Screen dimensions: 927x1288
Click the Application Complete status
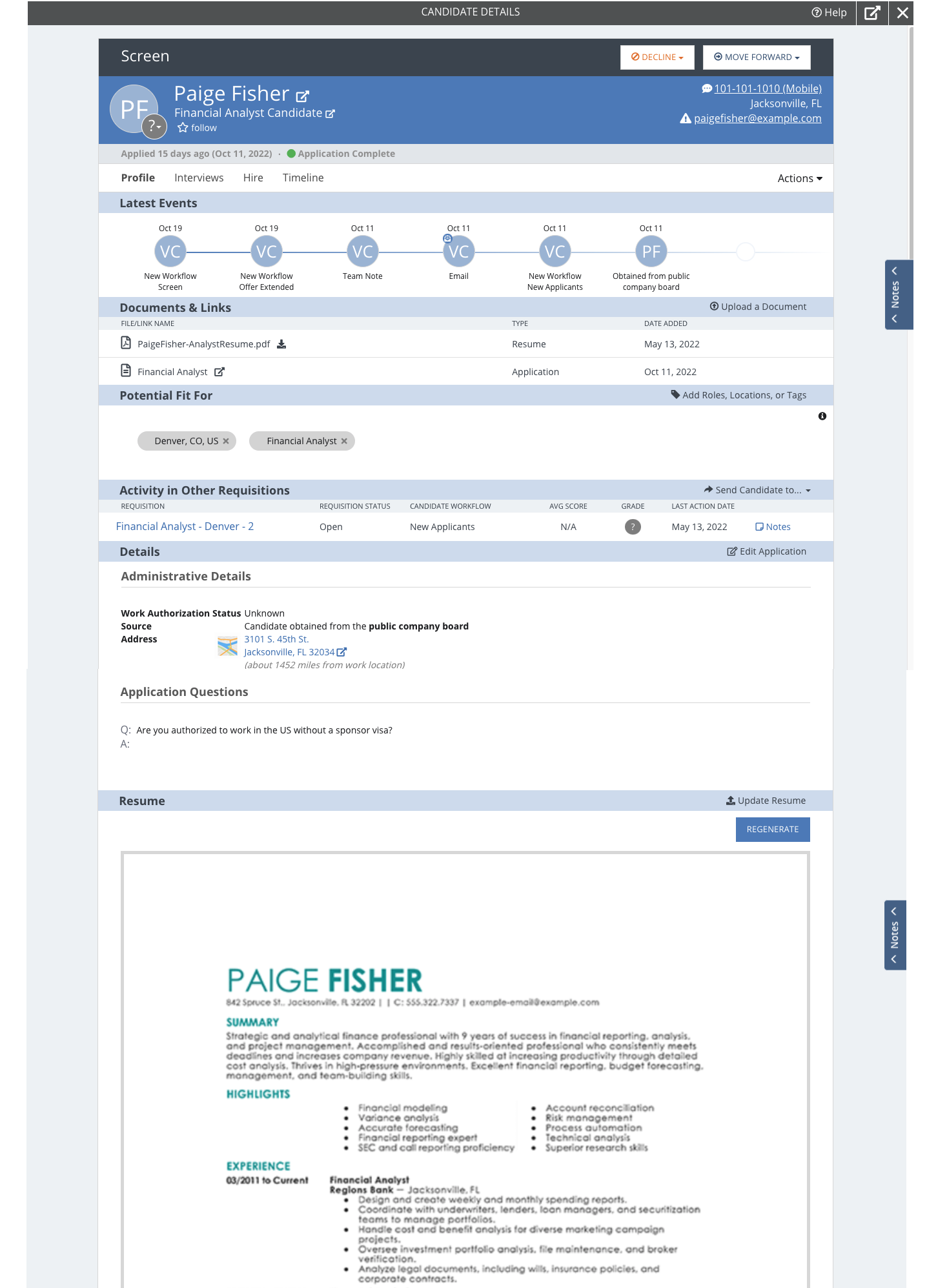[341, 154]
